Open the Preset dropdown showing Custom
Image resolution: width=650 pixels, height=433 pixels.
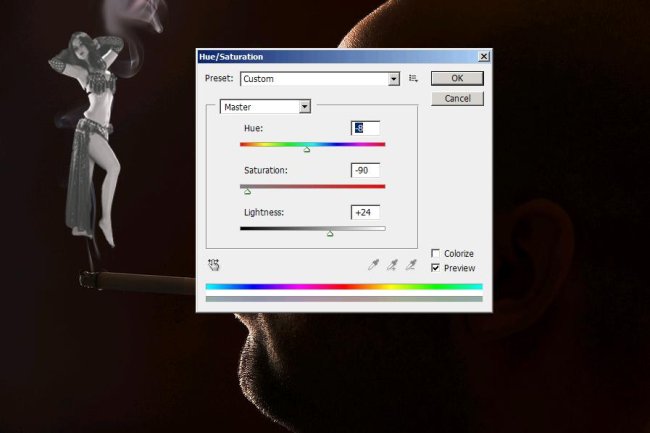320,79
